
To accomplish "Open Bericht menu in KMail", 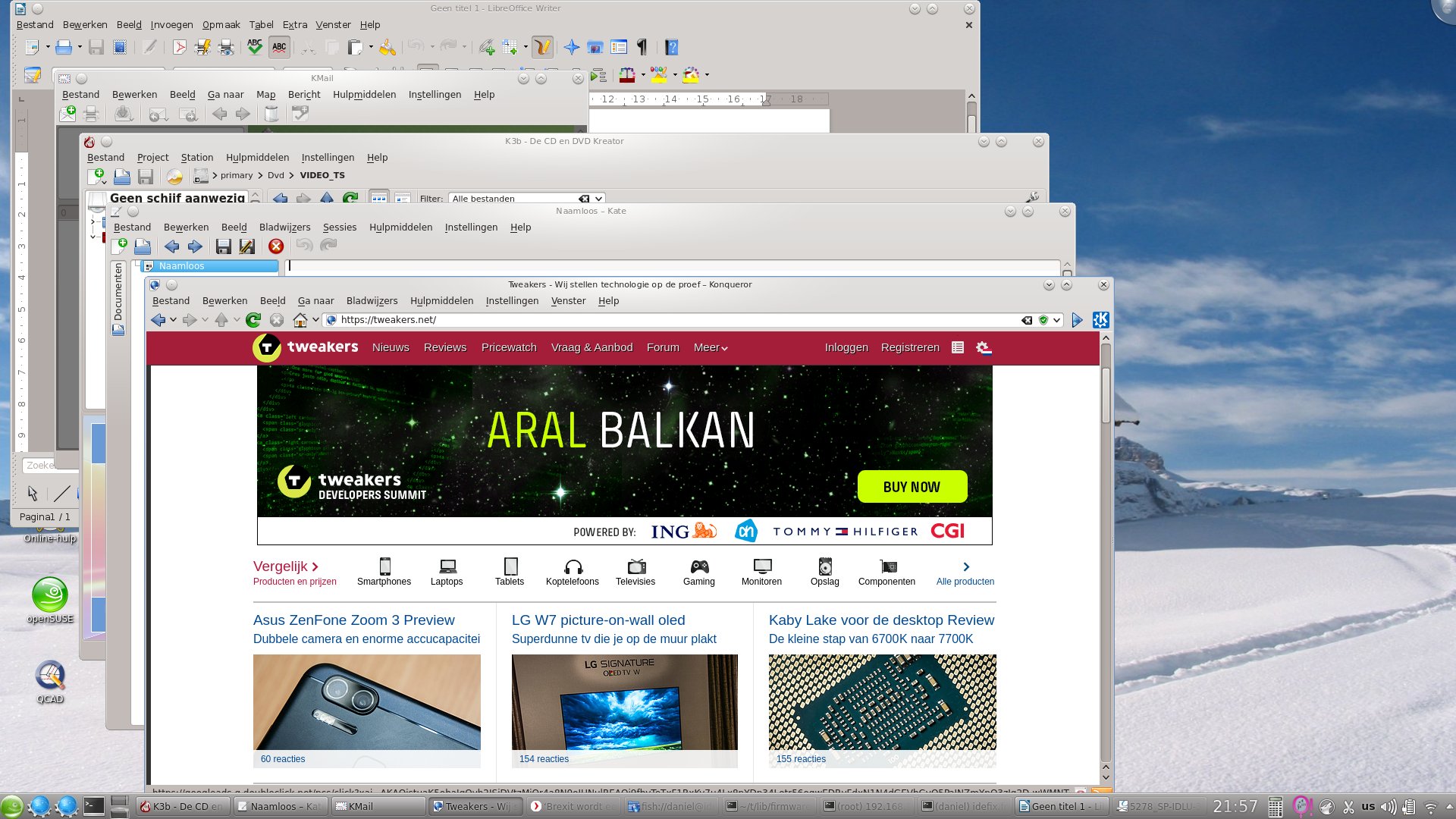I will point(304,94).
